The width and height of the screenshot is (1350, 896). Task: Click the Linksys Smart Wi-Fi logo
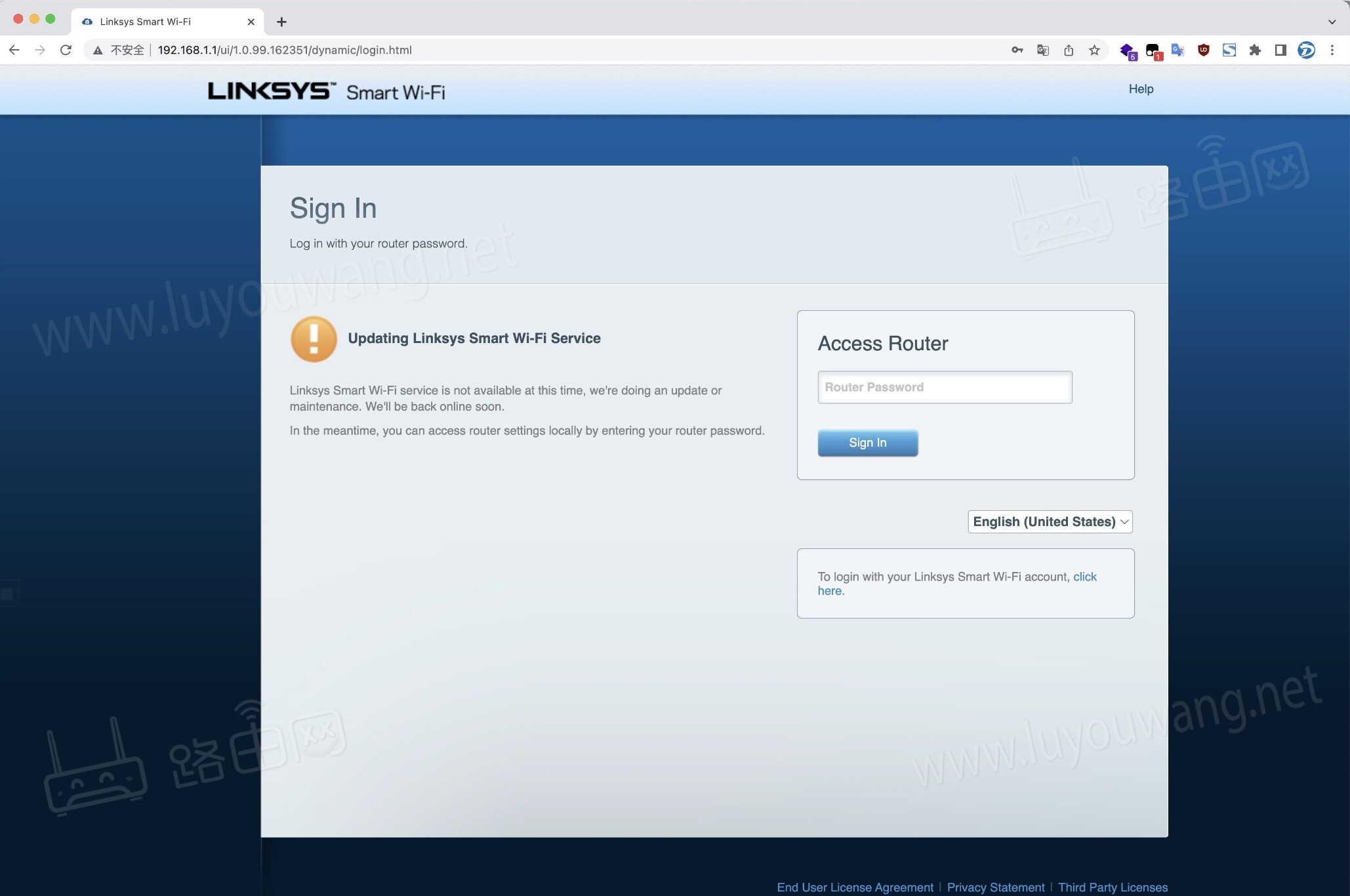pos(326,91)
